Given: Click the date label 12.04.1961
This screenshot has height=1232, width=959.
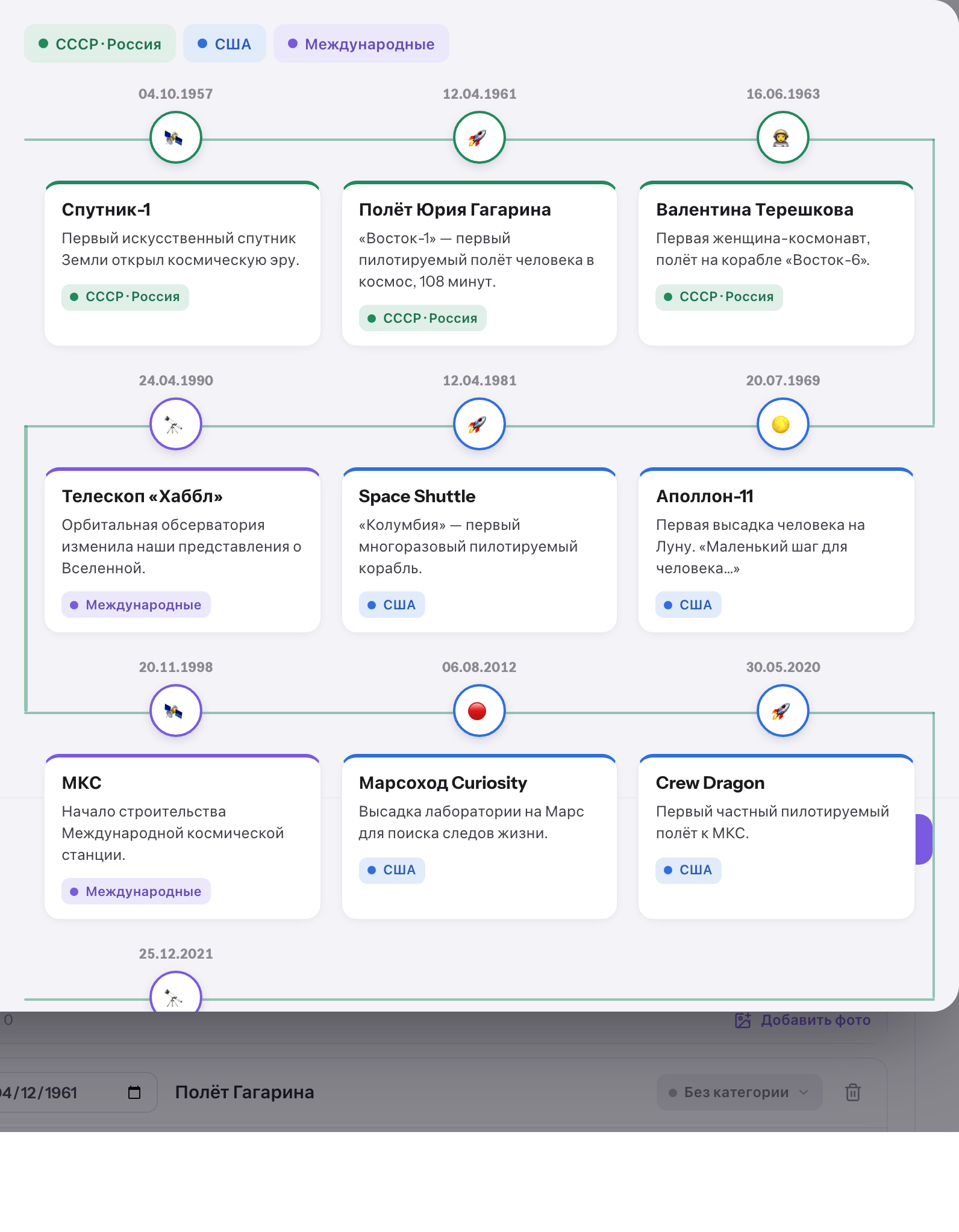Looking at the screenshot, I should 479,94.
